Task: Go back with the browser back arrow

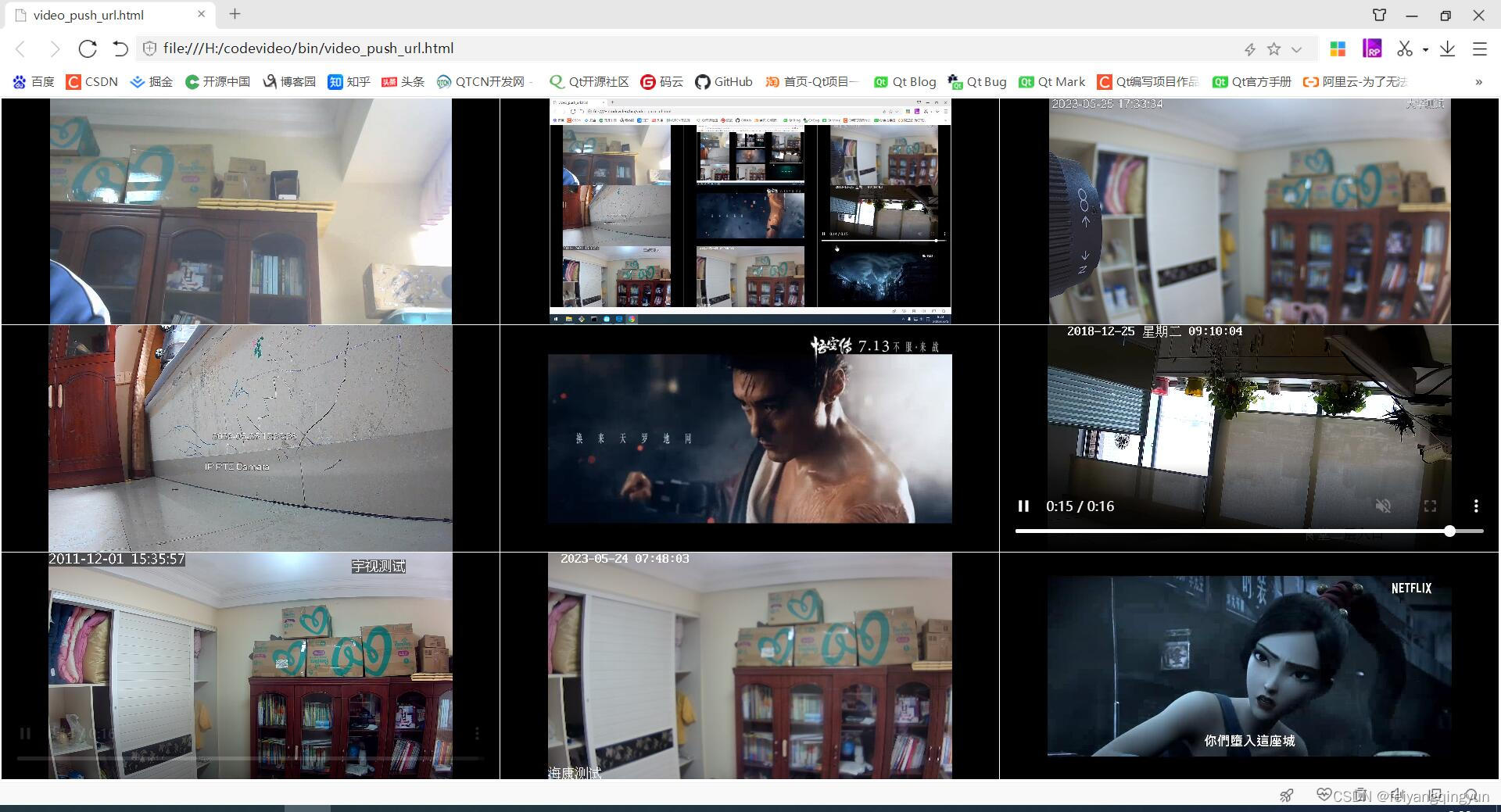Action: 21,49
